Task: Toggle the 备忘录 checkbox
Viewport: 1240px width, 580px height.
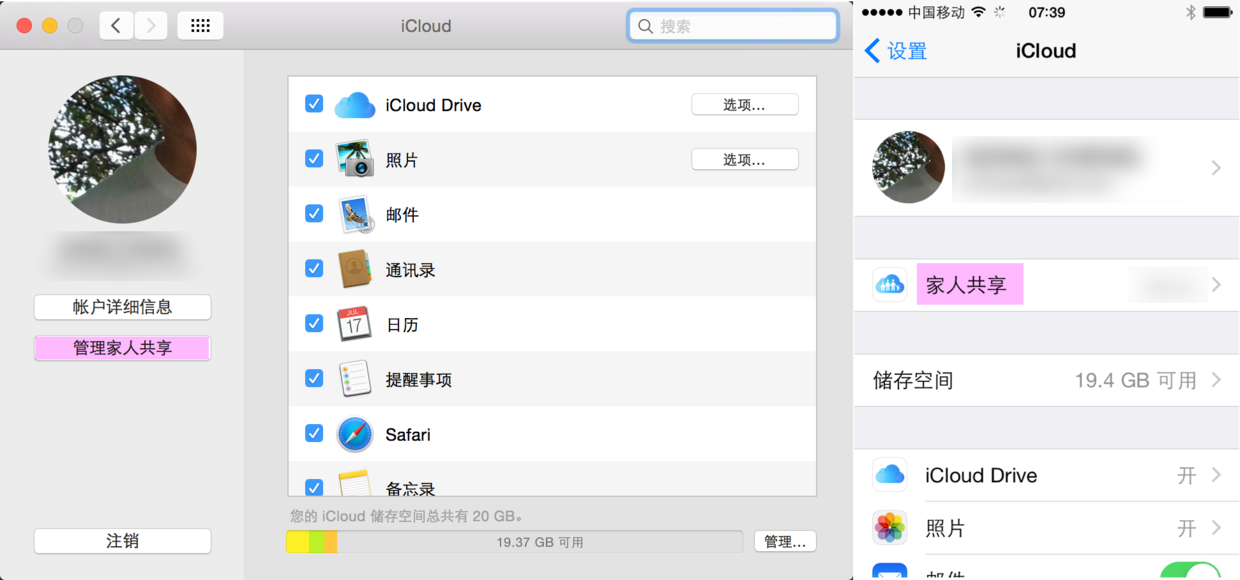Action: pos(314,488)
